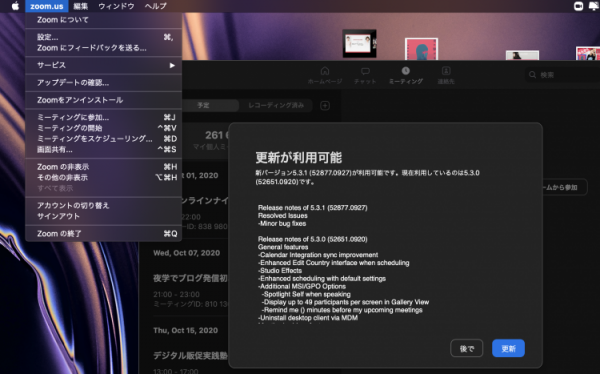The height and width of the screenshot is (374, 600).
Task: Choose その他の非表示
Action: [x=103, y=178]
